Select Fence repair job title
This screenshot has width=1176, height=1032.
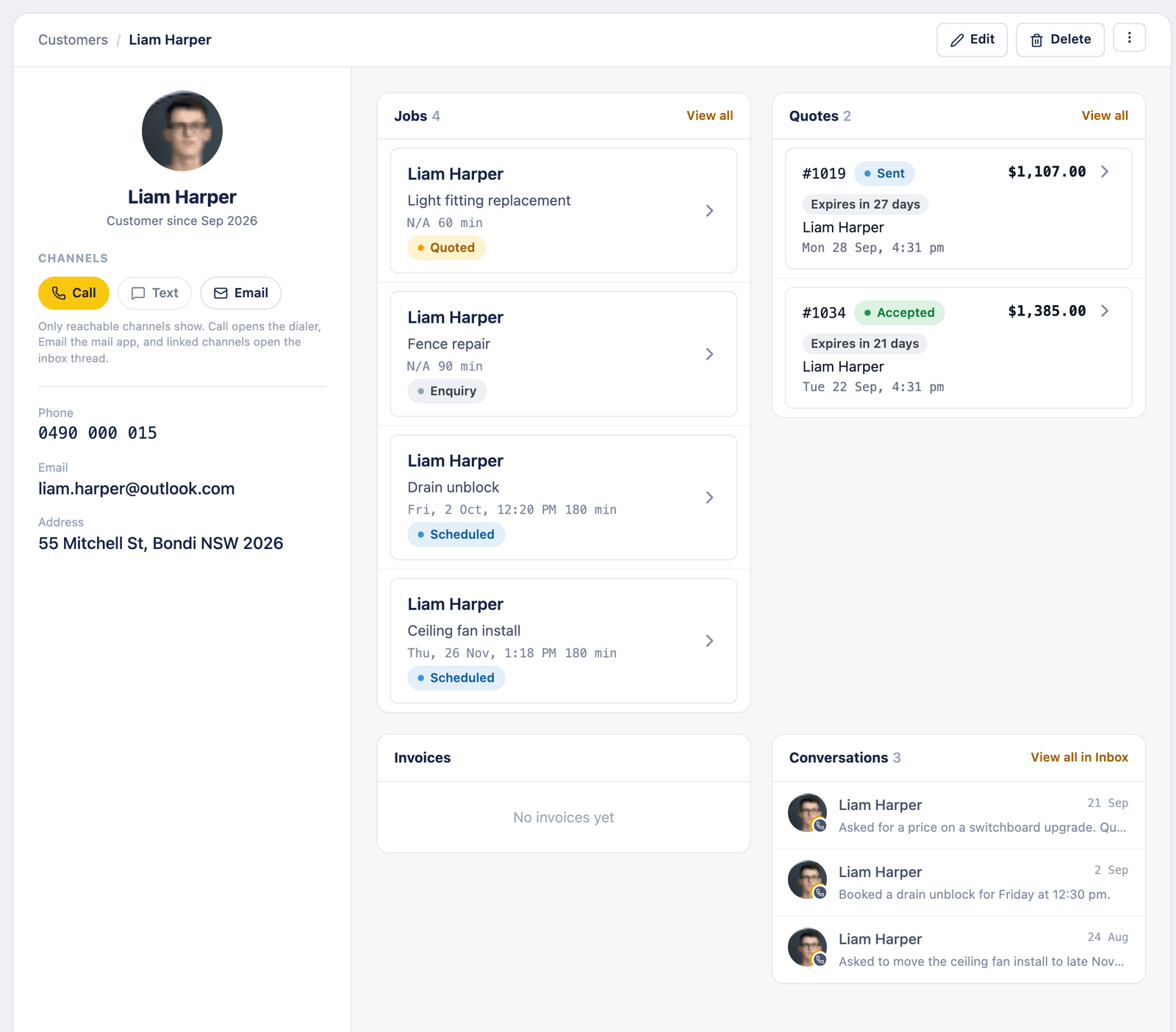(449, 344)
